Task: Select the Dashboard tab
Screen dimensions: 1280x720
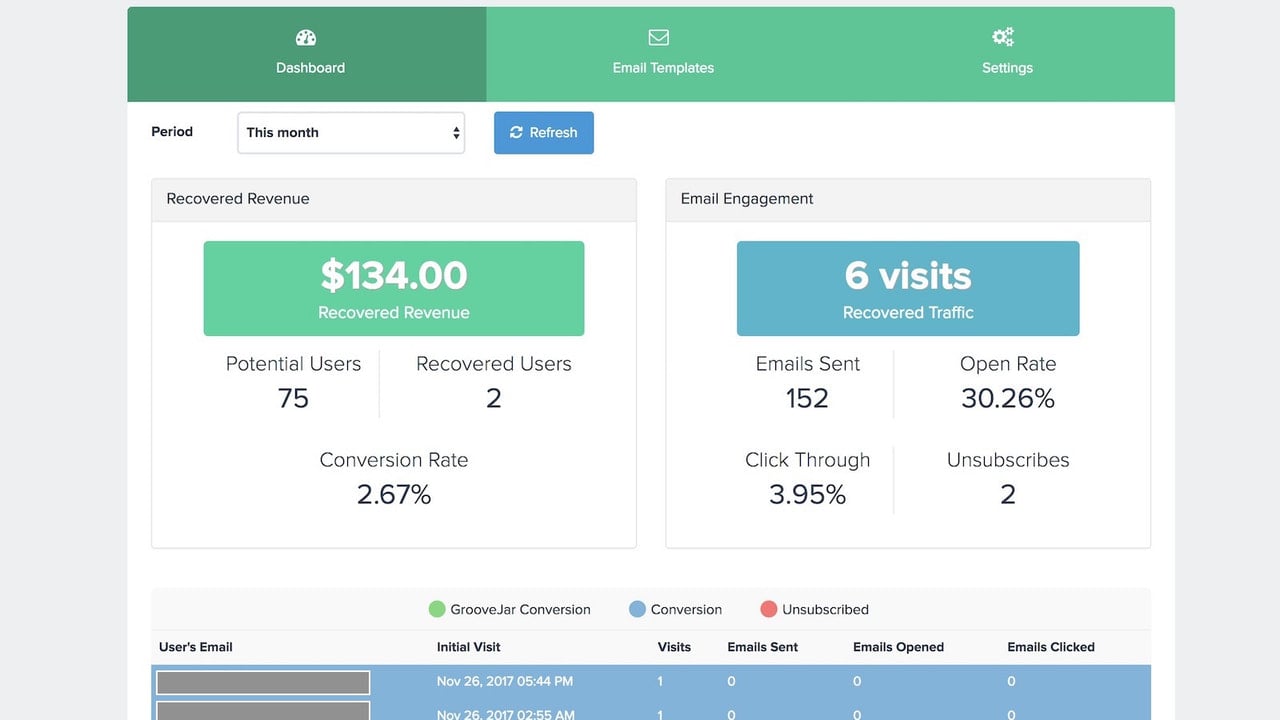Action: 307,54
